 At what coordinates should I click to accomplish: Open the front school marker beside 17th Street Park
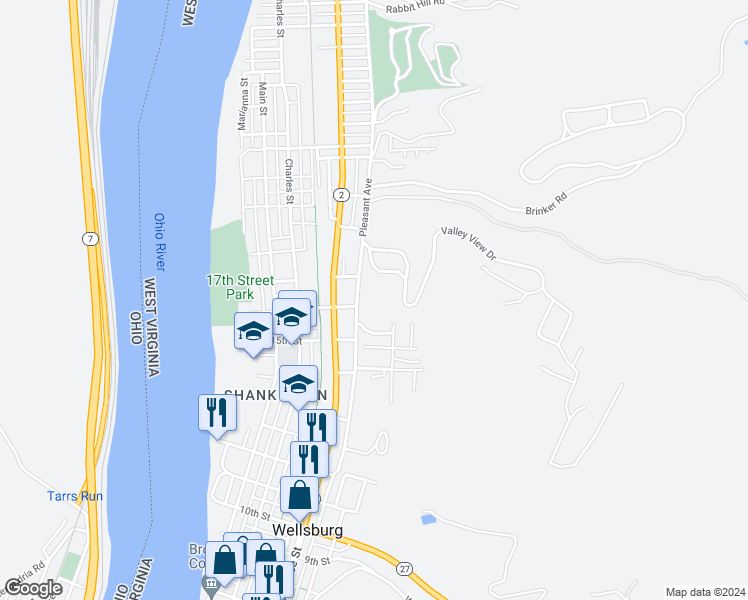click(x=291, y=319)
